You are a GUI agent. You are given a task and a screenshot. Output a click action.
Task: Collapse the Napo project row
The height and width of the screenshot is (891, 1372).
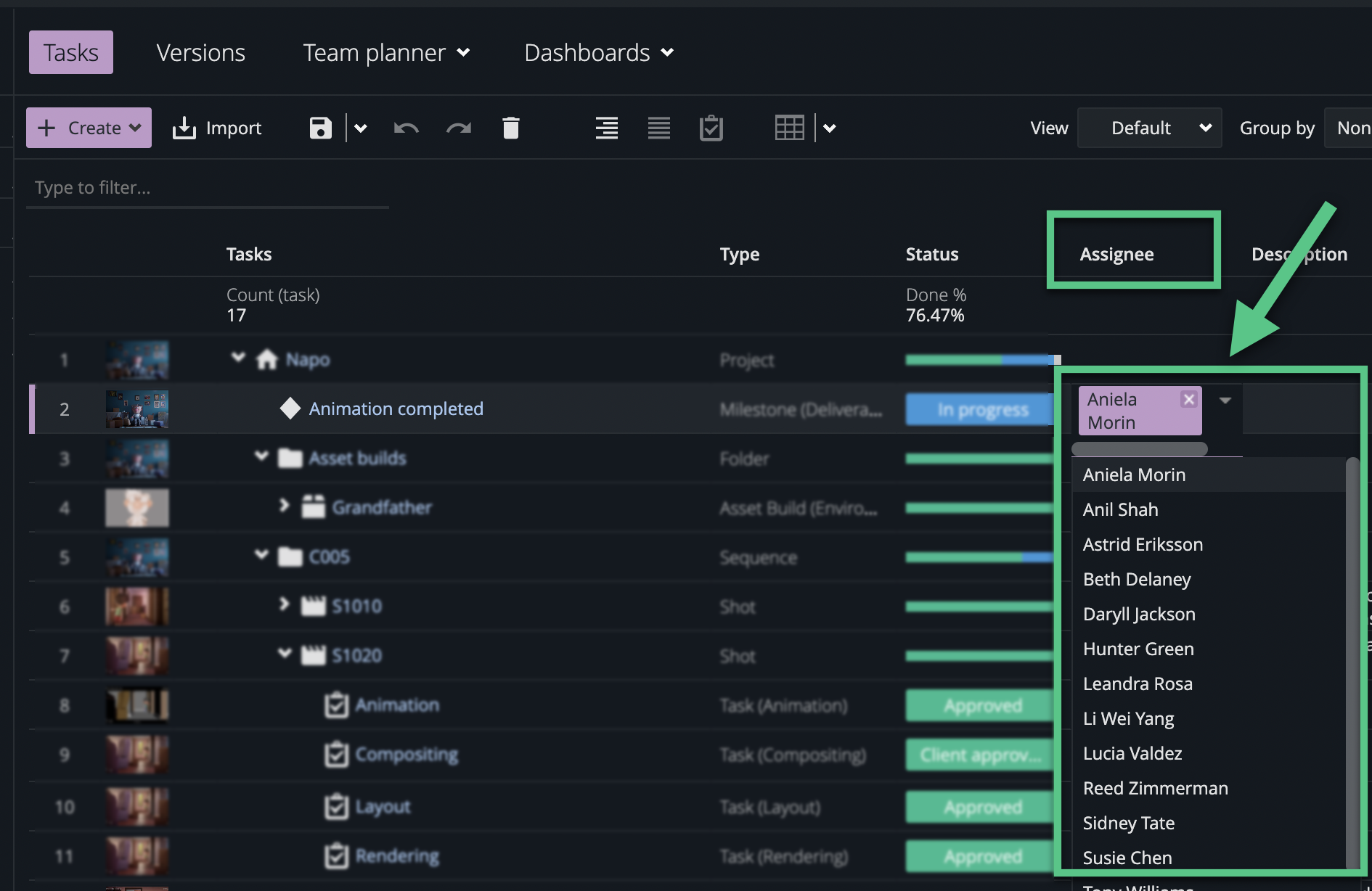(237, 358)
